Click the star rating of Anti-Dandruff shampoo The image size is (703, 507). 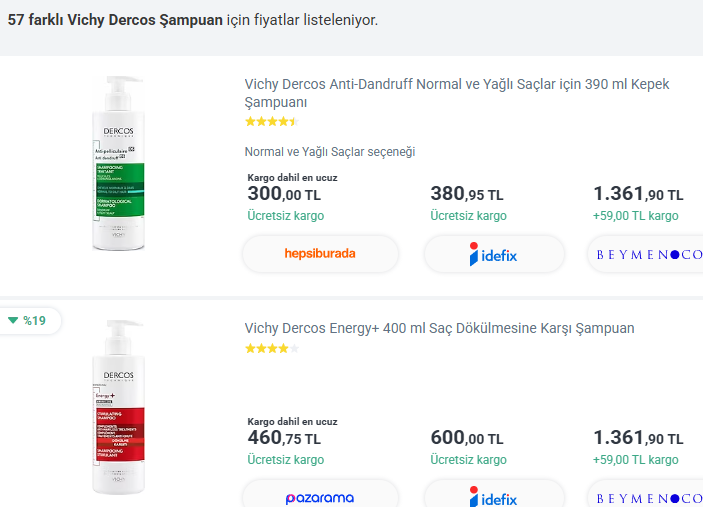point(272,121)
